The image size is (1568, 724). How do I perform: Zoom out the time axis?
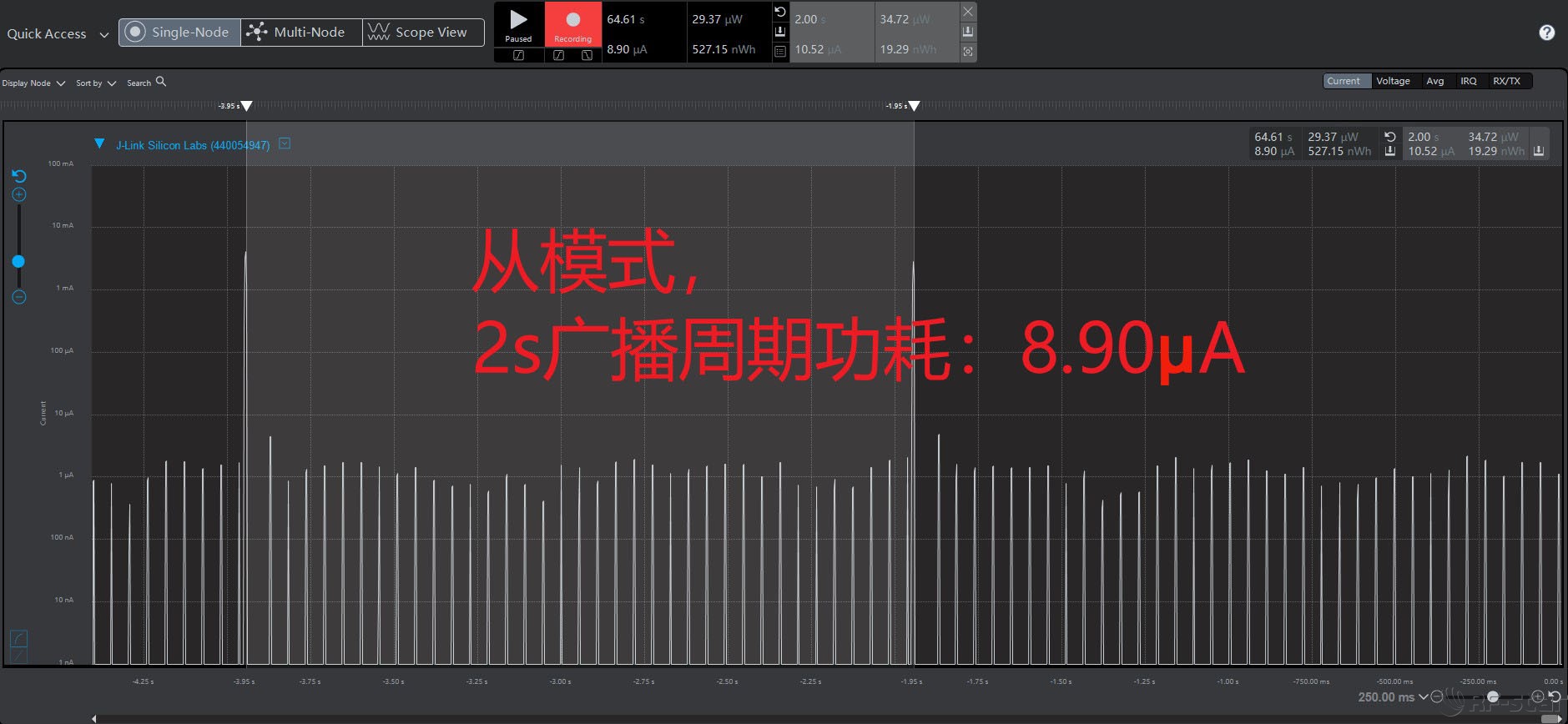(x=1436, y=696)
